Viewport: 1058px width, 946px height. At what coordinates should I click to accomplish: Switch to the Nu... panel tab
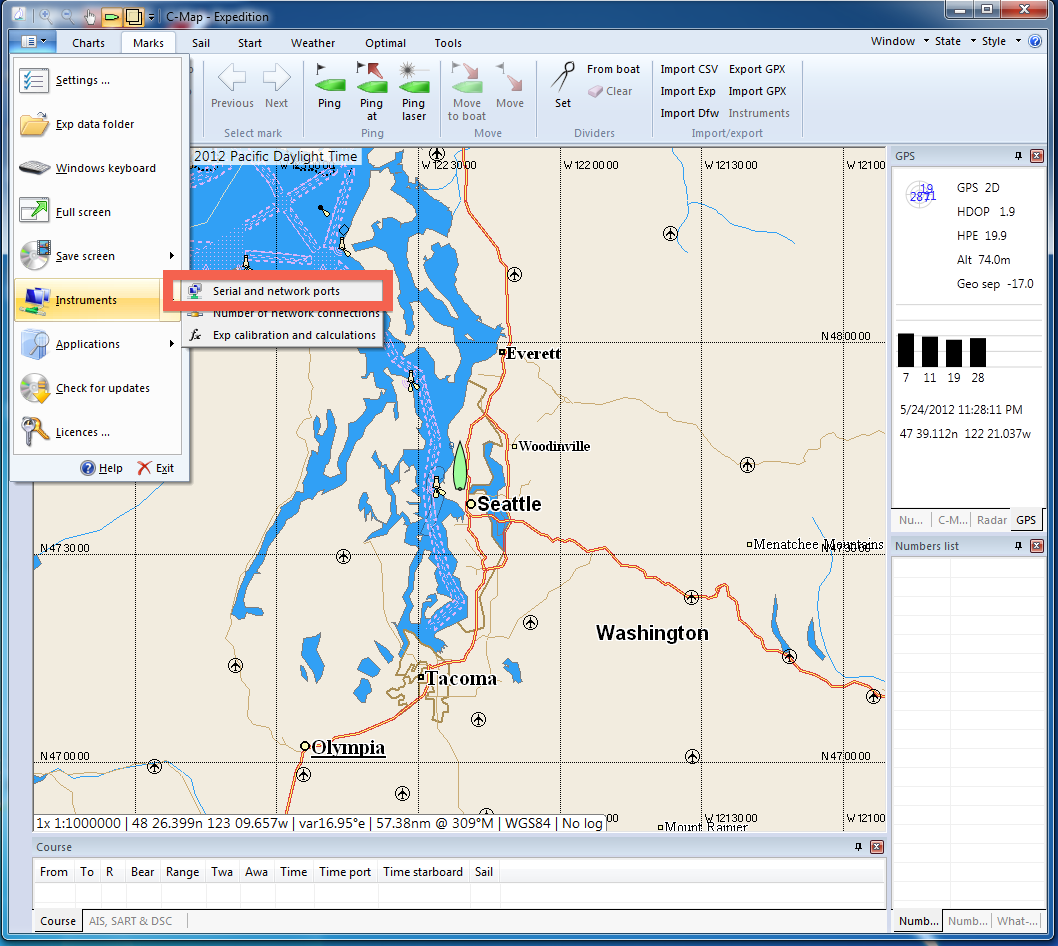coord(911,520)
